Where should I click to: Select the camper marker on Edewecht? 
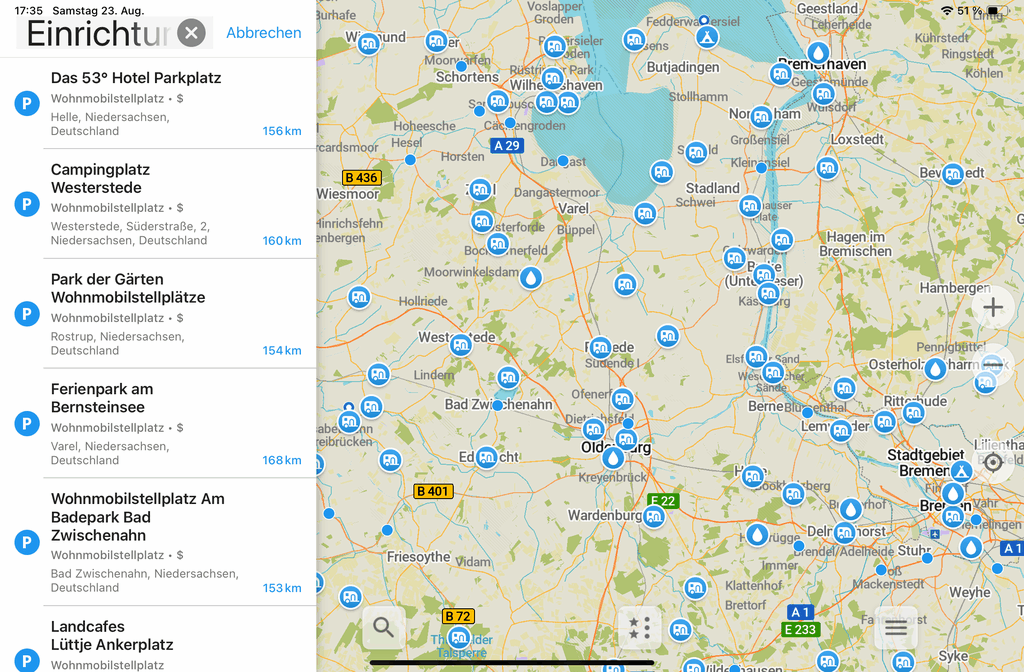(x=487, y=458)
